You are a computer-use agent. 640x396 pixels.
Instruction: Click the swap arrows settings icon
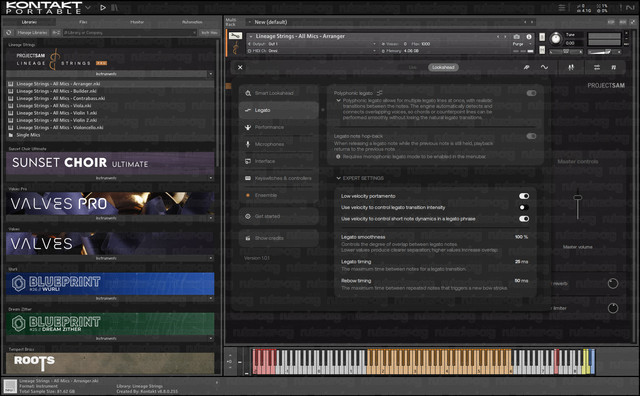[x=597, y=67]
